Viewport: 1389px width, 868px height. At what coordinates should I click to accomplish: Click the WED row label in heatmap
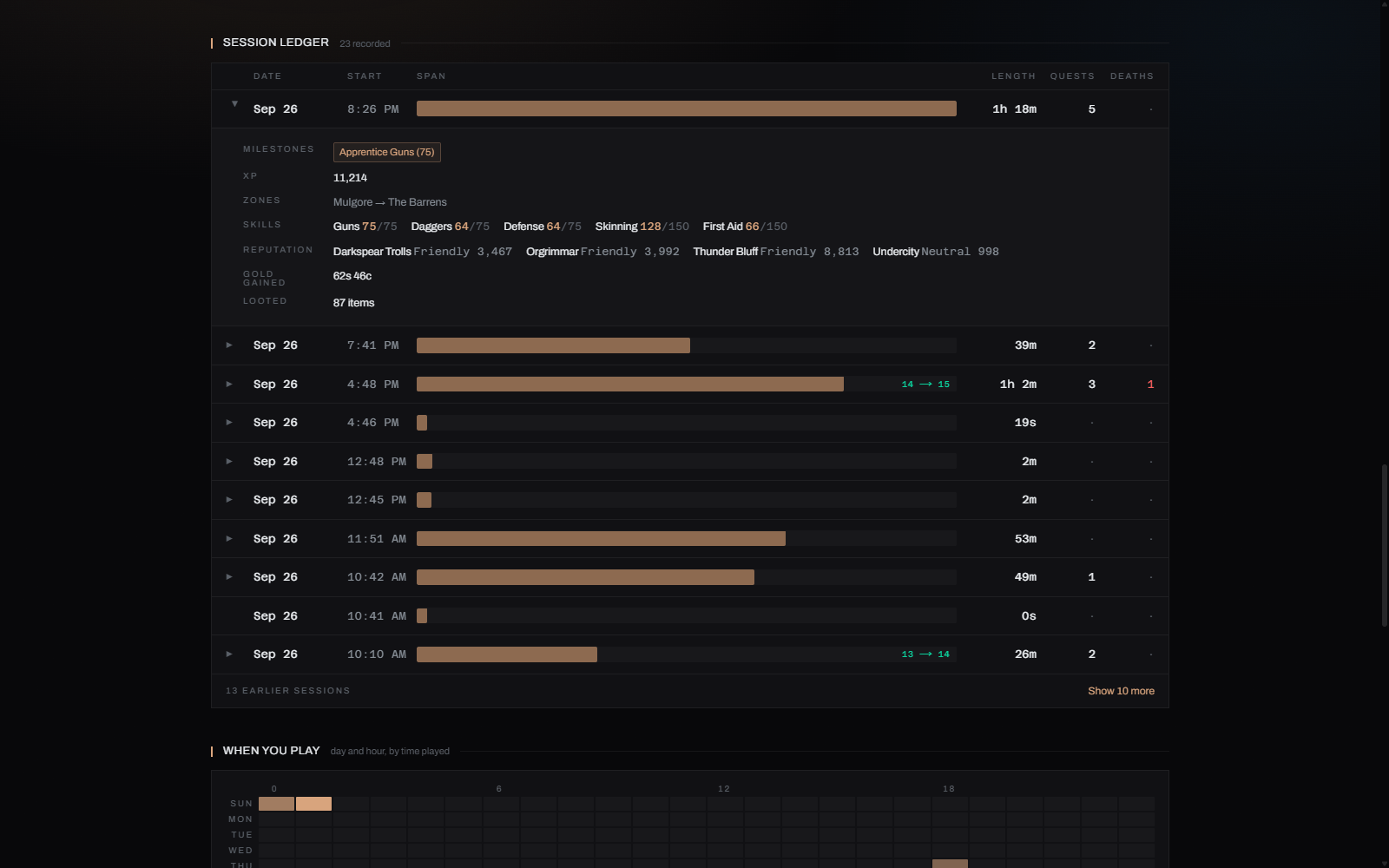pos(240,851)
